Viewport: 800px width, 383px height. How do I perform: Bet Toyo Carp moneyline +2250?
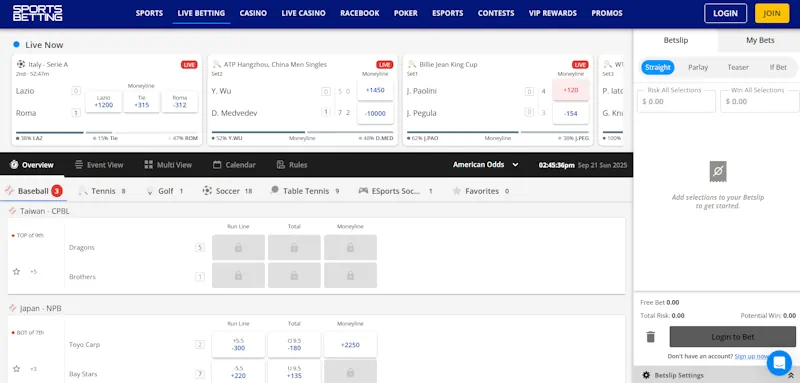click(351, 345)
